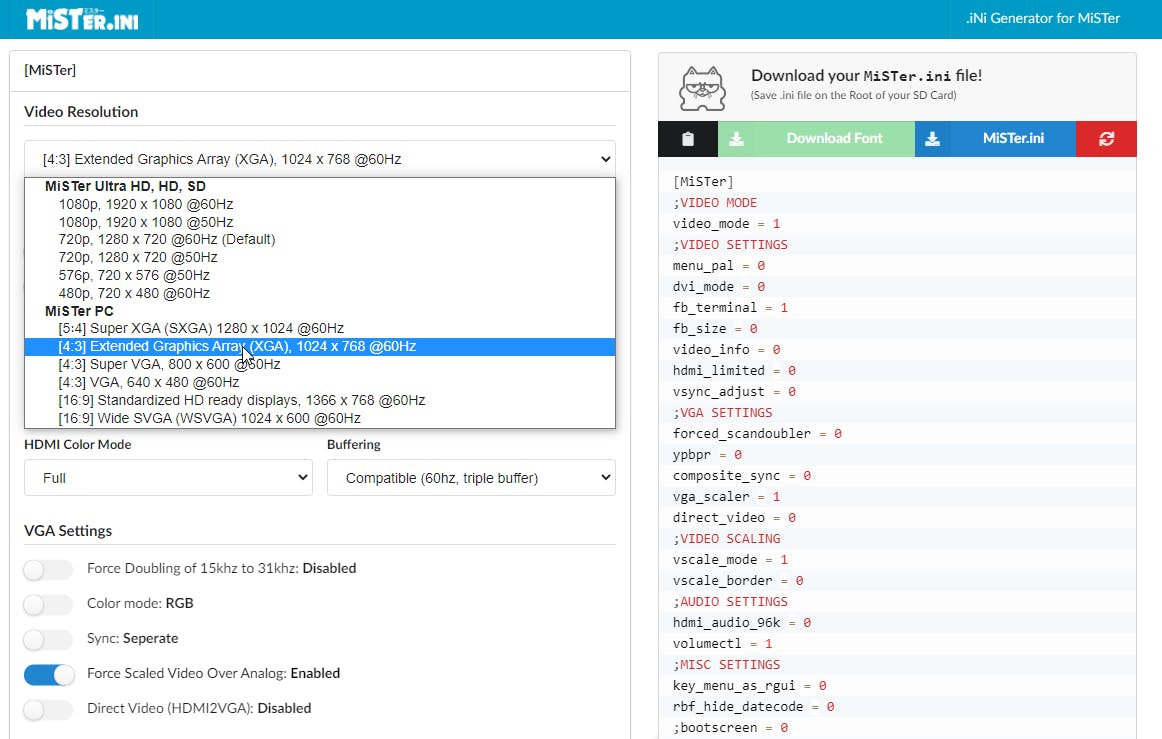Click the ;bootscreen = 0 line
Screen dimensions: 1162x739
(x=897, y=728)
